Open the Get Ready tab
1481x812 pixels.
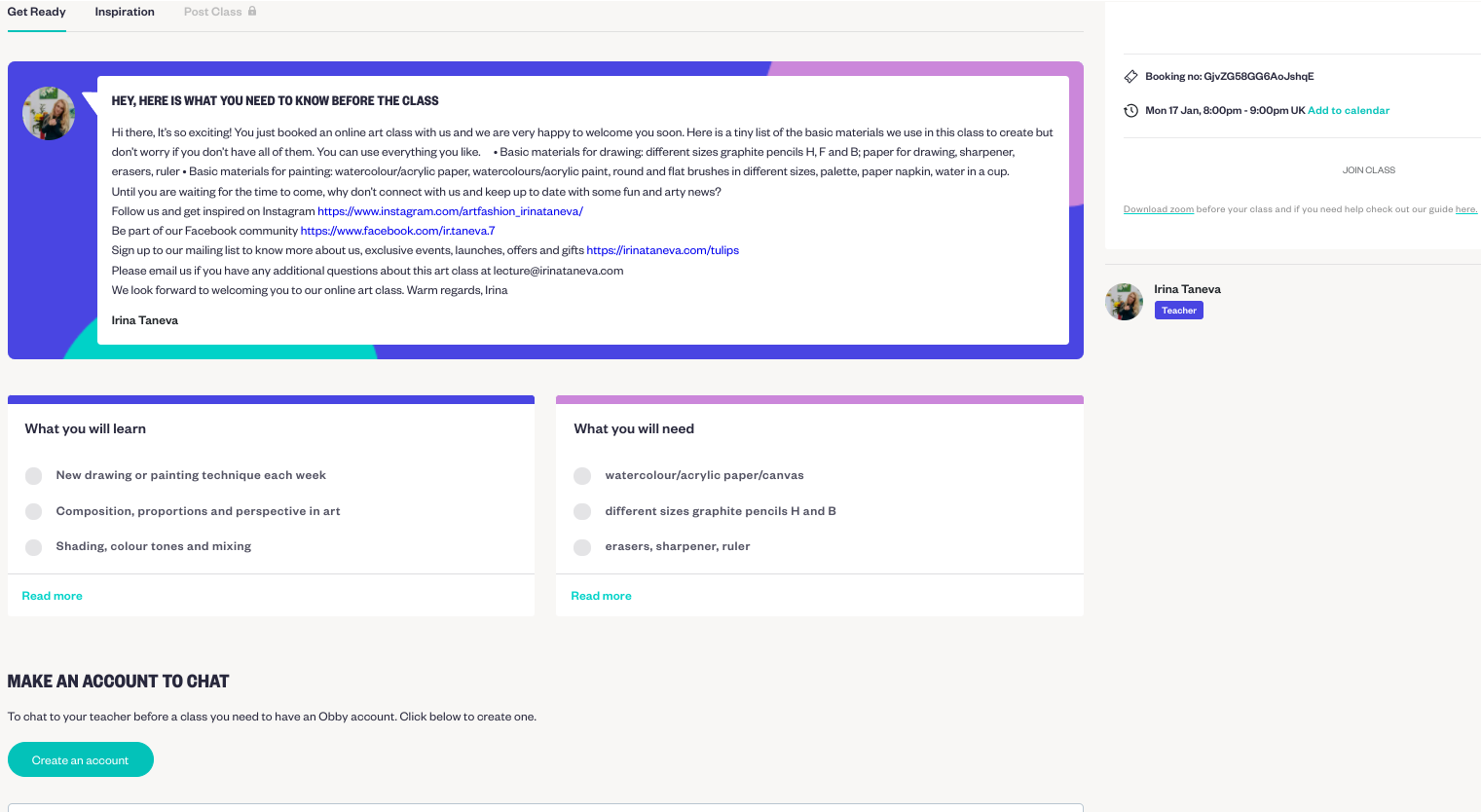37,12
